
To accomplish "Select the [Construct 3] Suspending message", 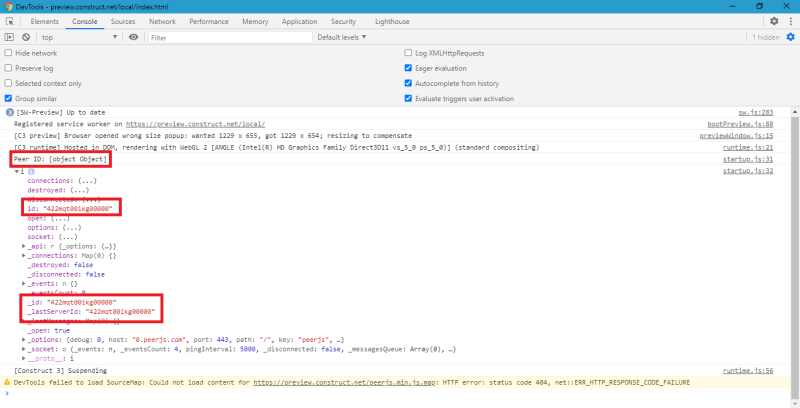I will tap(60, 371).
